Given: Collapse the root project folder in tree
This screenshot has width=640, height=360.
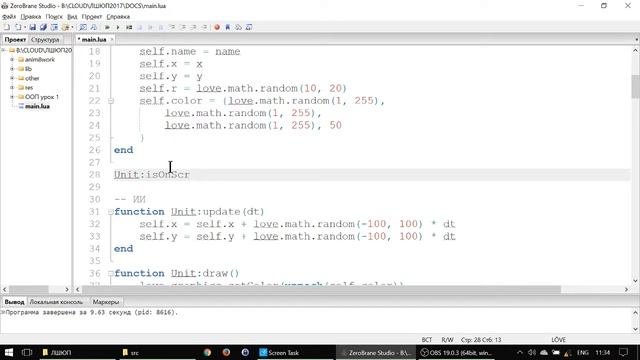Looking at the screenshot, I should pos(4,50).
